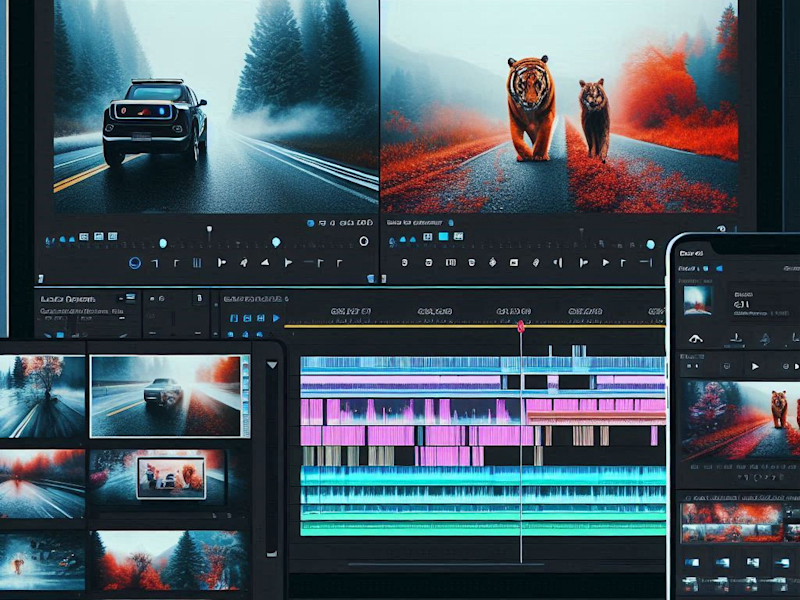Click the car in the left viewer preview
The width and height of the screenshot is (800, 600).
point(154,122)
